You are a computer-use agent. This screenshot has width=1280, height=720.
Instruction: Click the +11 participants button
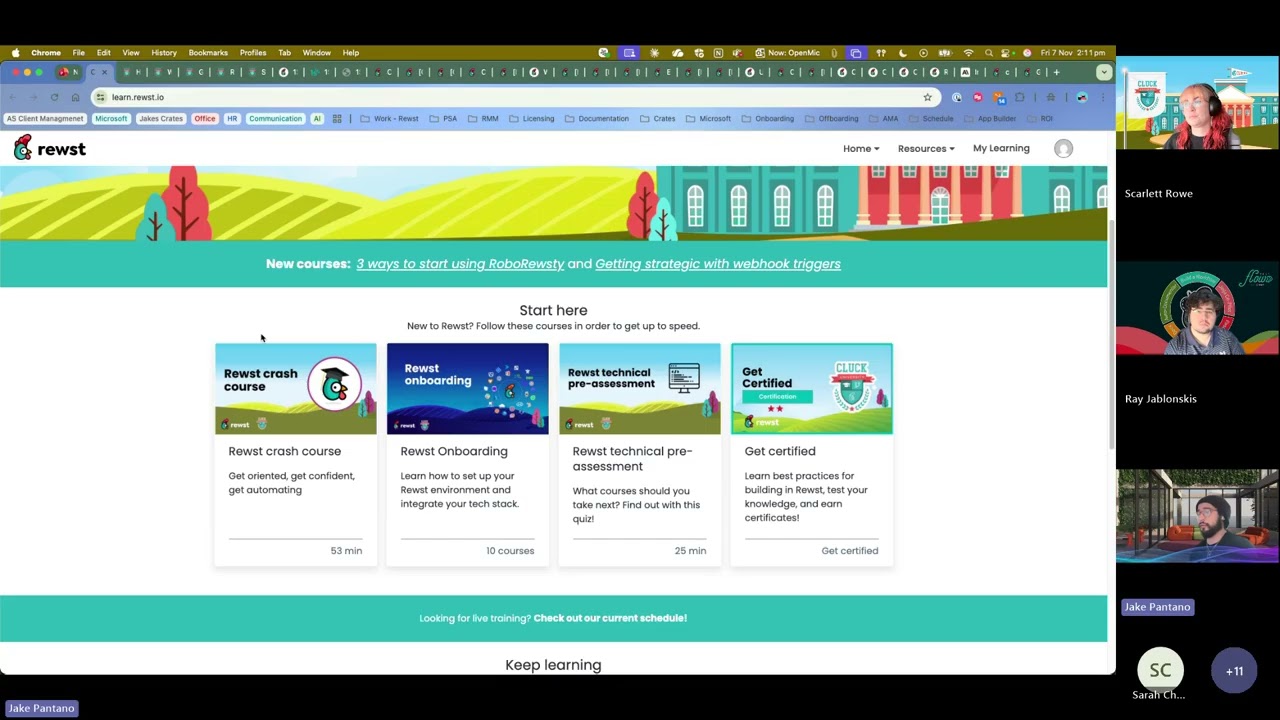coord(1234,671)
